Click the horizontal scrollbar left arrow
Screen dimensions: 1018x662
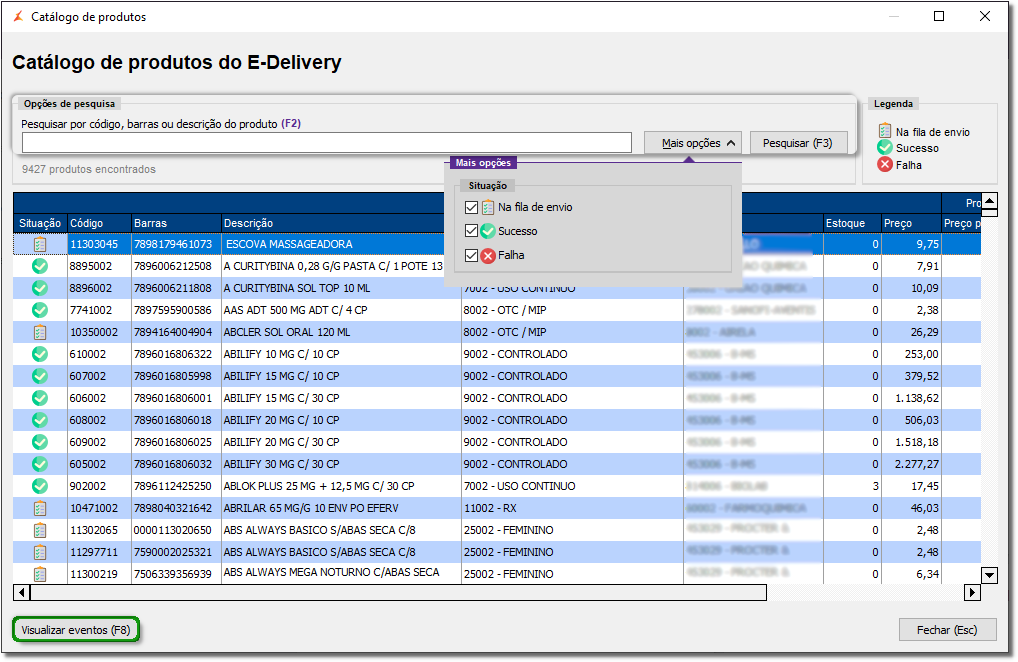[x=21, y=592]
